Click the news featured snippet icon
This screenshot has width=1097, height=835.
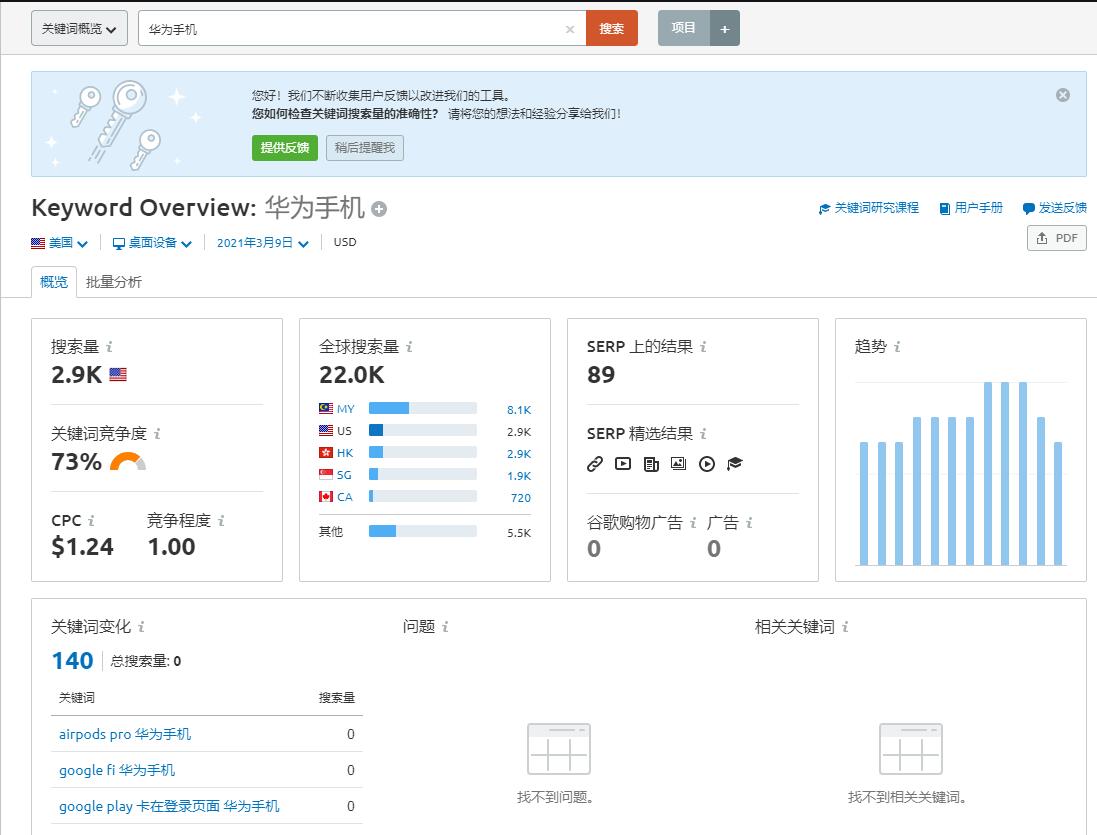click(x=652, y=464)
